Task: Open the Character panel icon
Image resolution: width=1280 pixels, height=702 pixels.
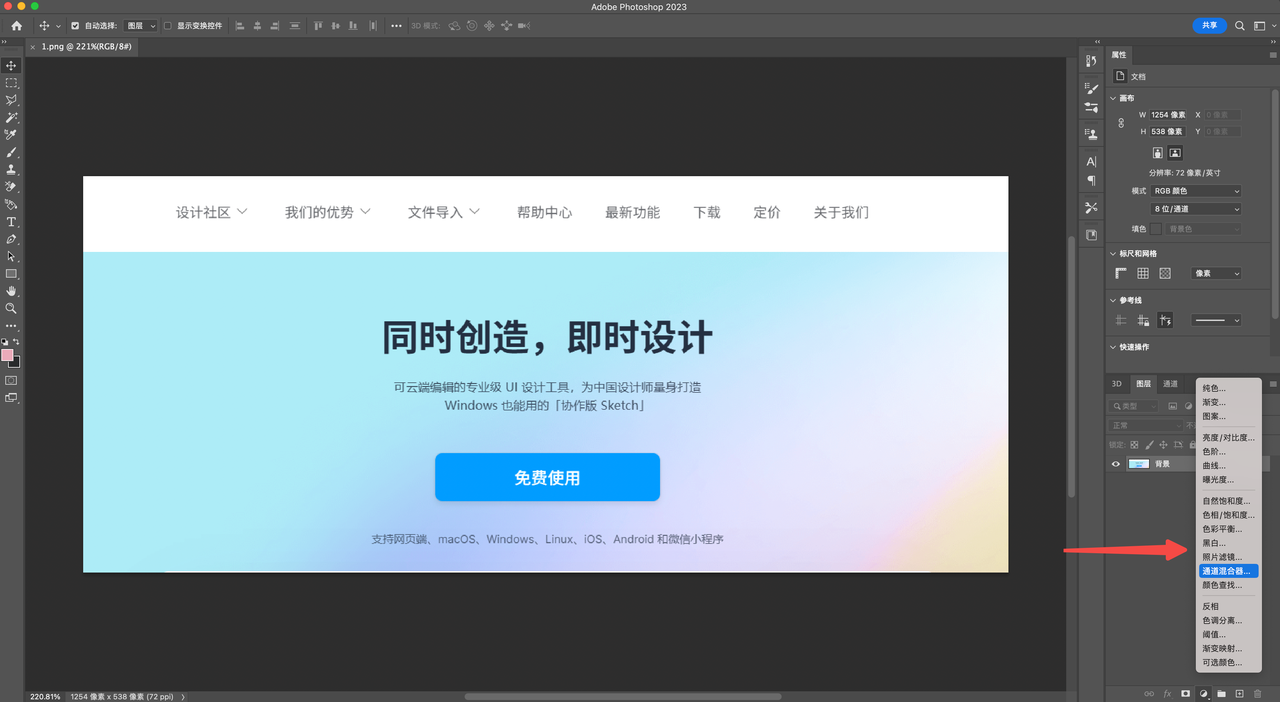Action: point(1092,161)
